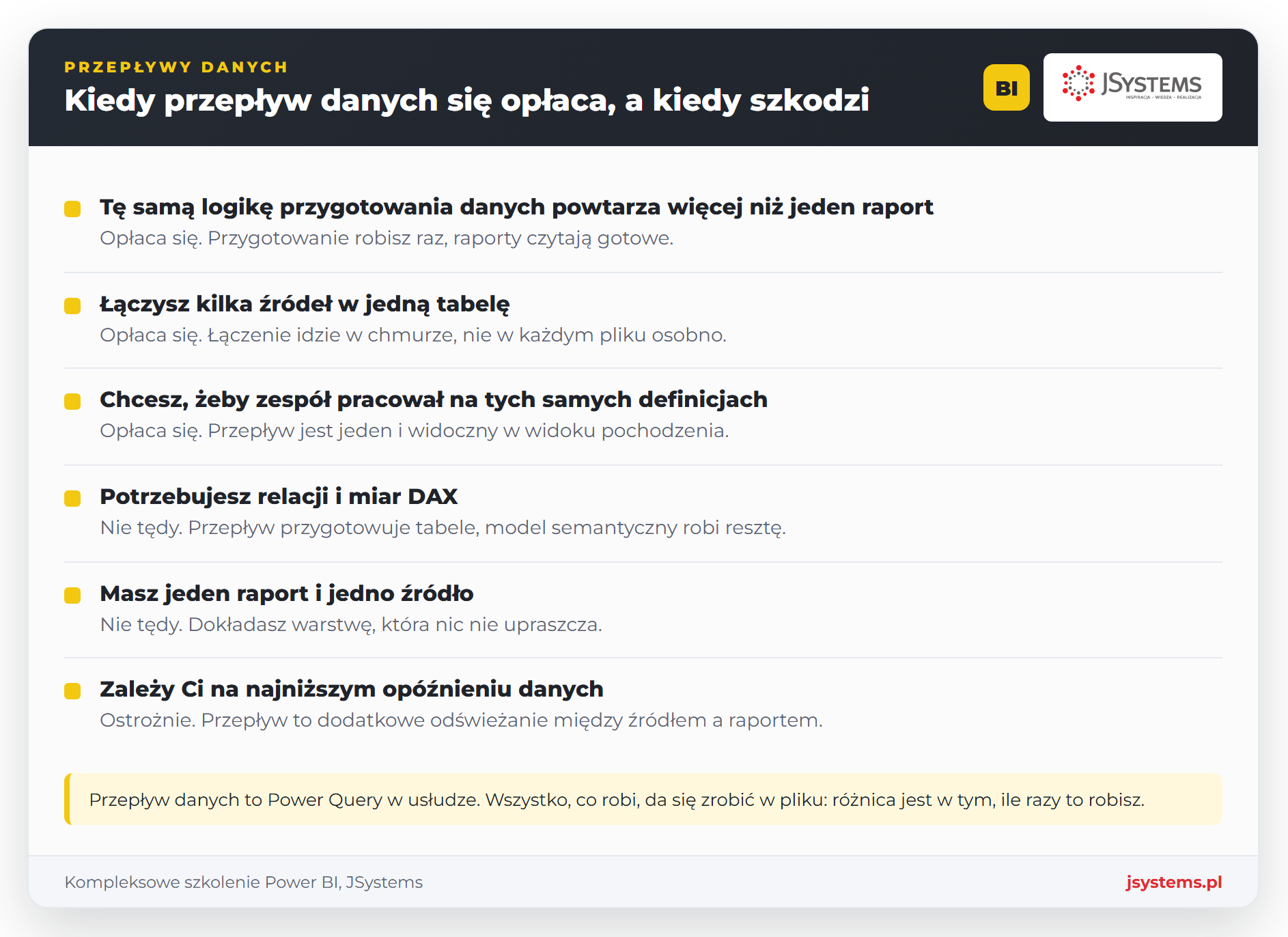
Task: Click footer text 'Kompleksowe szkolenie Power BI, JSystems'
Action: click(x=244, y=882)
